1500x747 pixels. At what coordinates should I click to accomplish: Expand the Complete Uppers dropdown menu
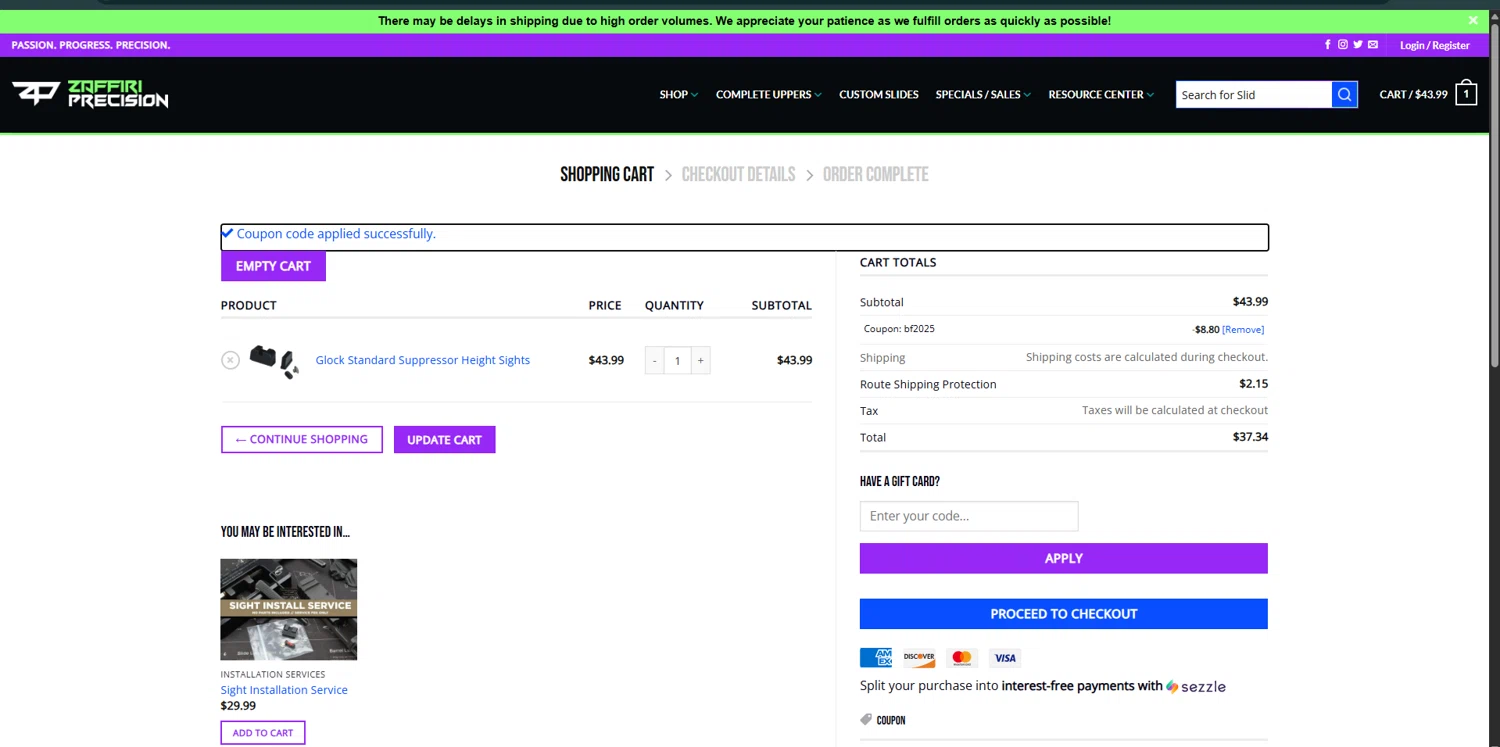click(768, 95)
